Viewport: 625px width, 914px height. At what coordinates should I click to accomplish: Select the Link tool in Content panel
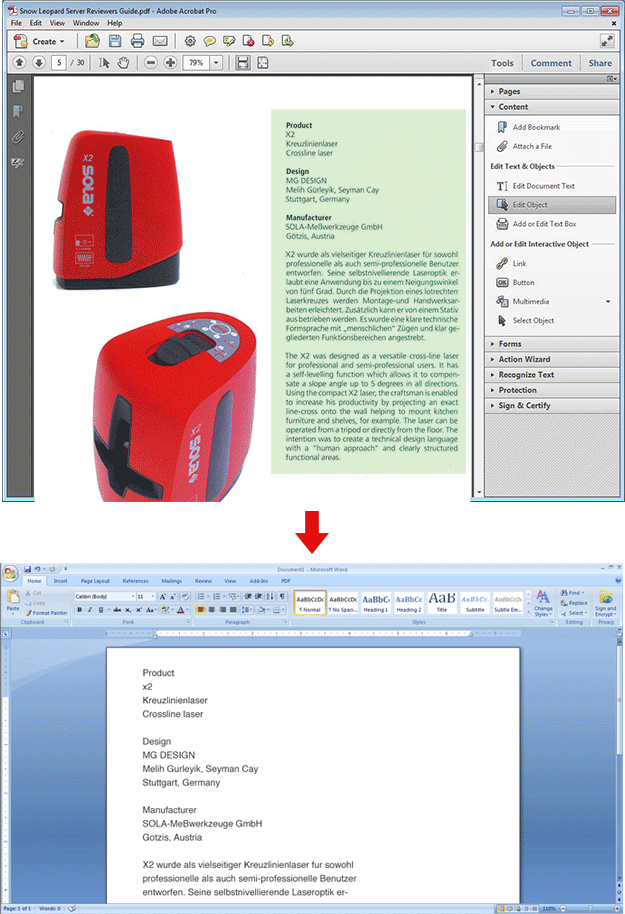click(x=511, y=263)
